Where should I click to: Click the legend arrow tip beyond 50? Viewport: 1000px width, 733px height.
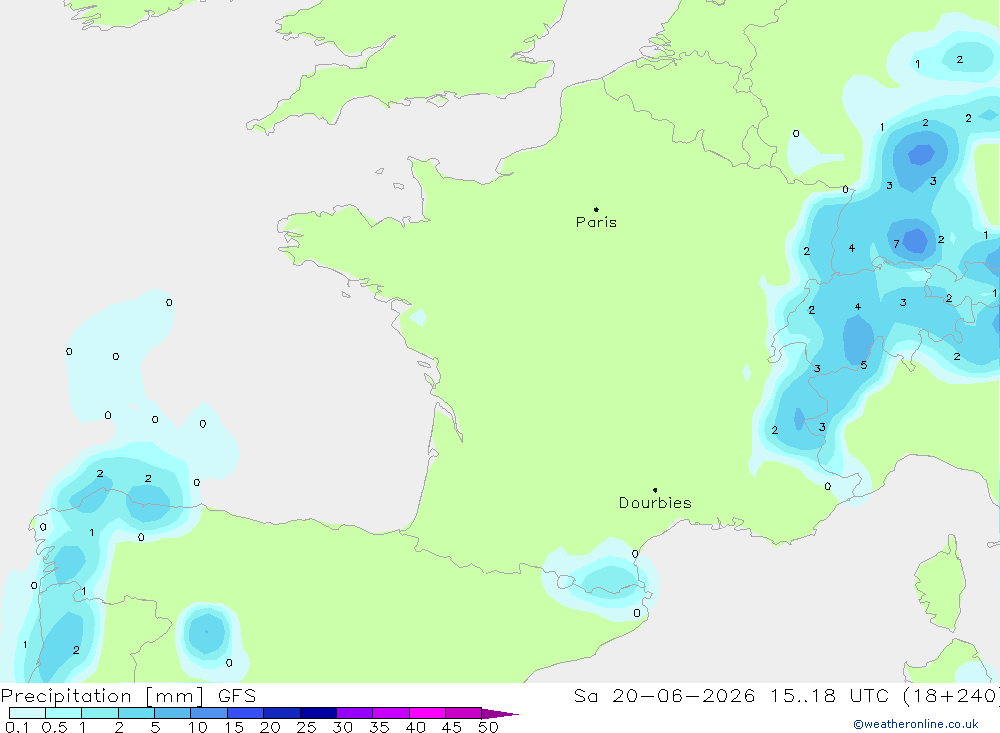click(500, 714)
